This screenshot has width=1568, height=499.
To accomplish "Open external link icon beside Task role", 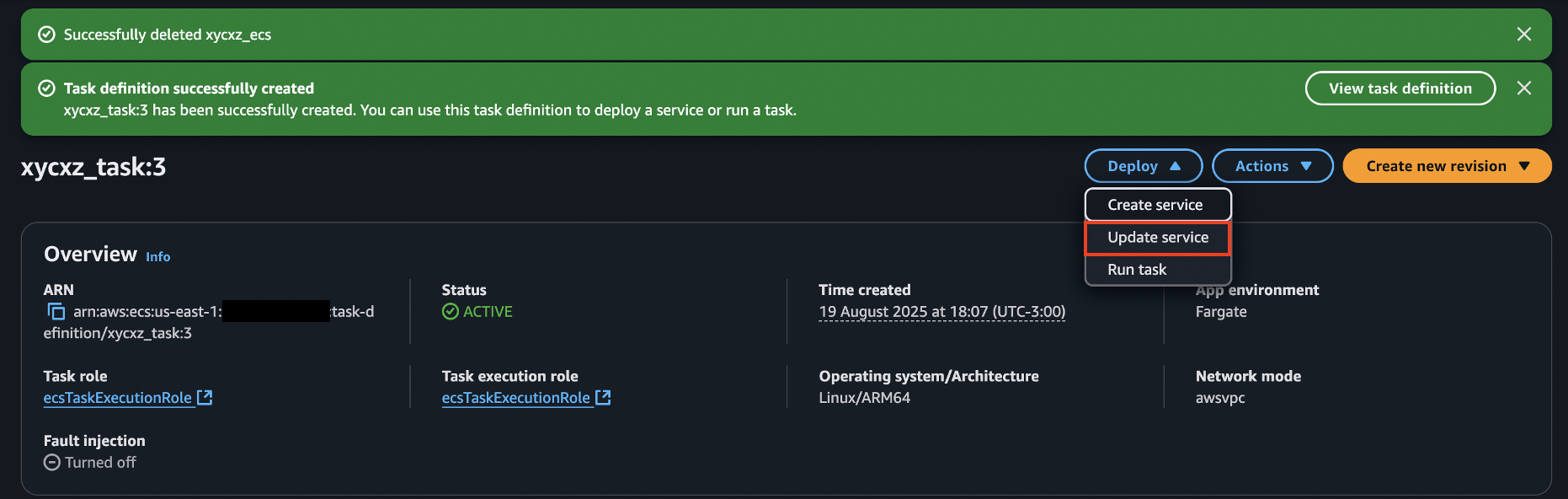I will click(205, 397).
